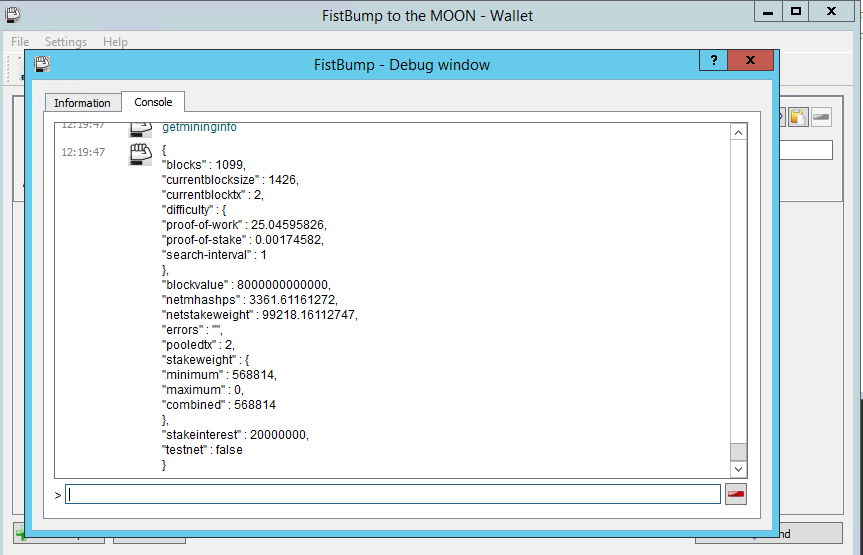Close the main Wallet window
Viewport: 863px width, 555px height.
click(x=832, y=12)
